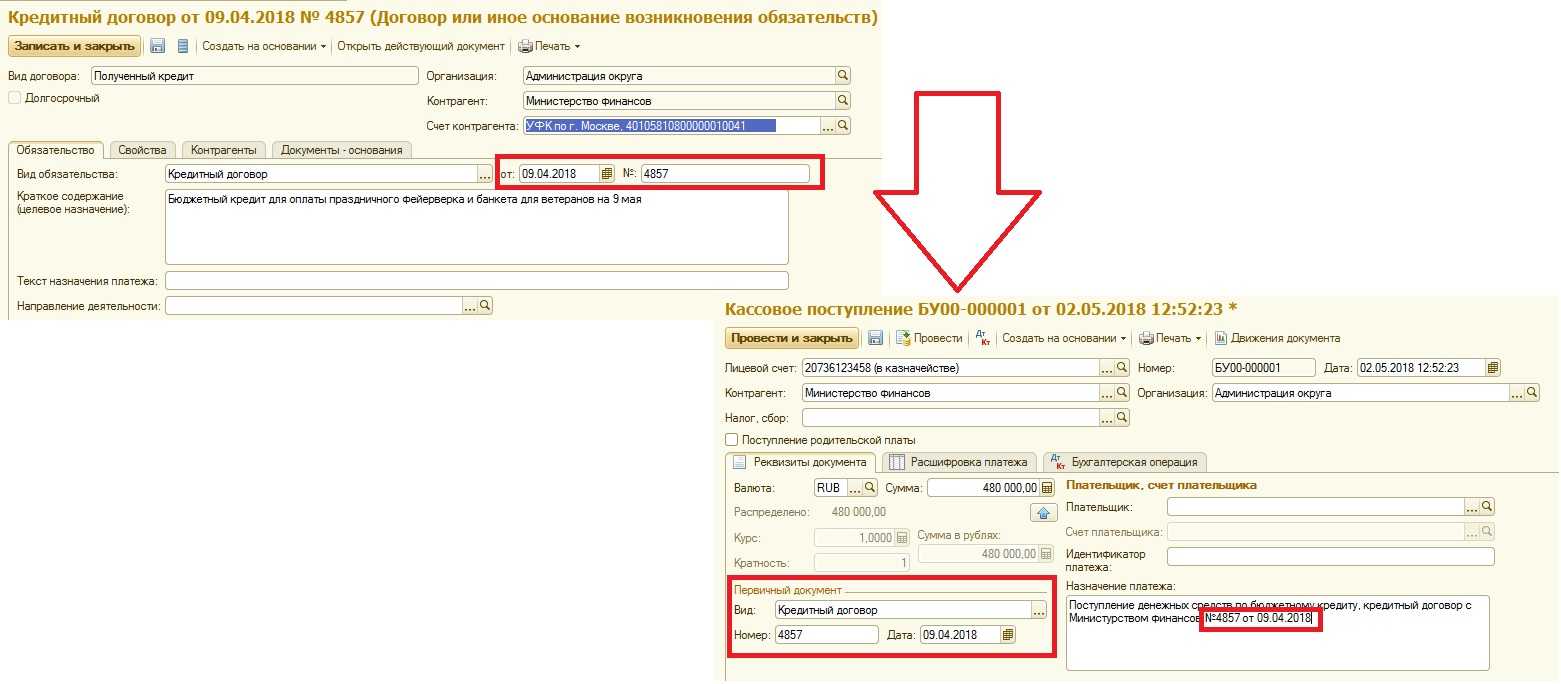Viewport: 1561px width, 684px height.
Task: Click 'Записать и закрыть' in the credit contract form
Action: 74,46
